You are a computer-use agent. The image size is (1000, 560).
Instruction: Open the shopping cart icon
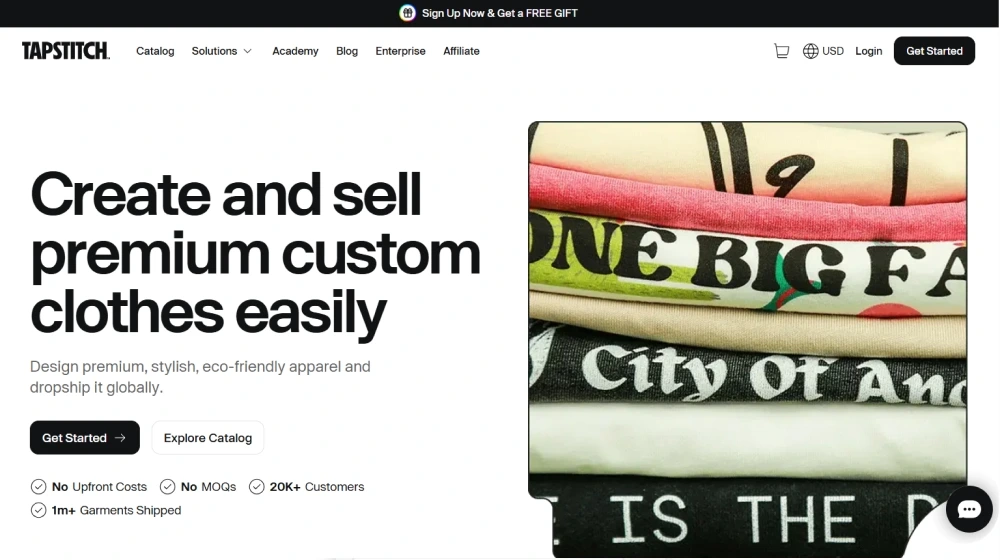pos(781,51)
